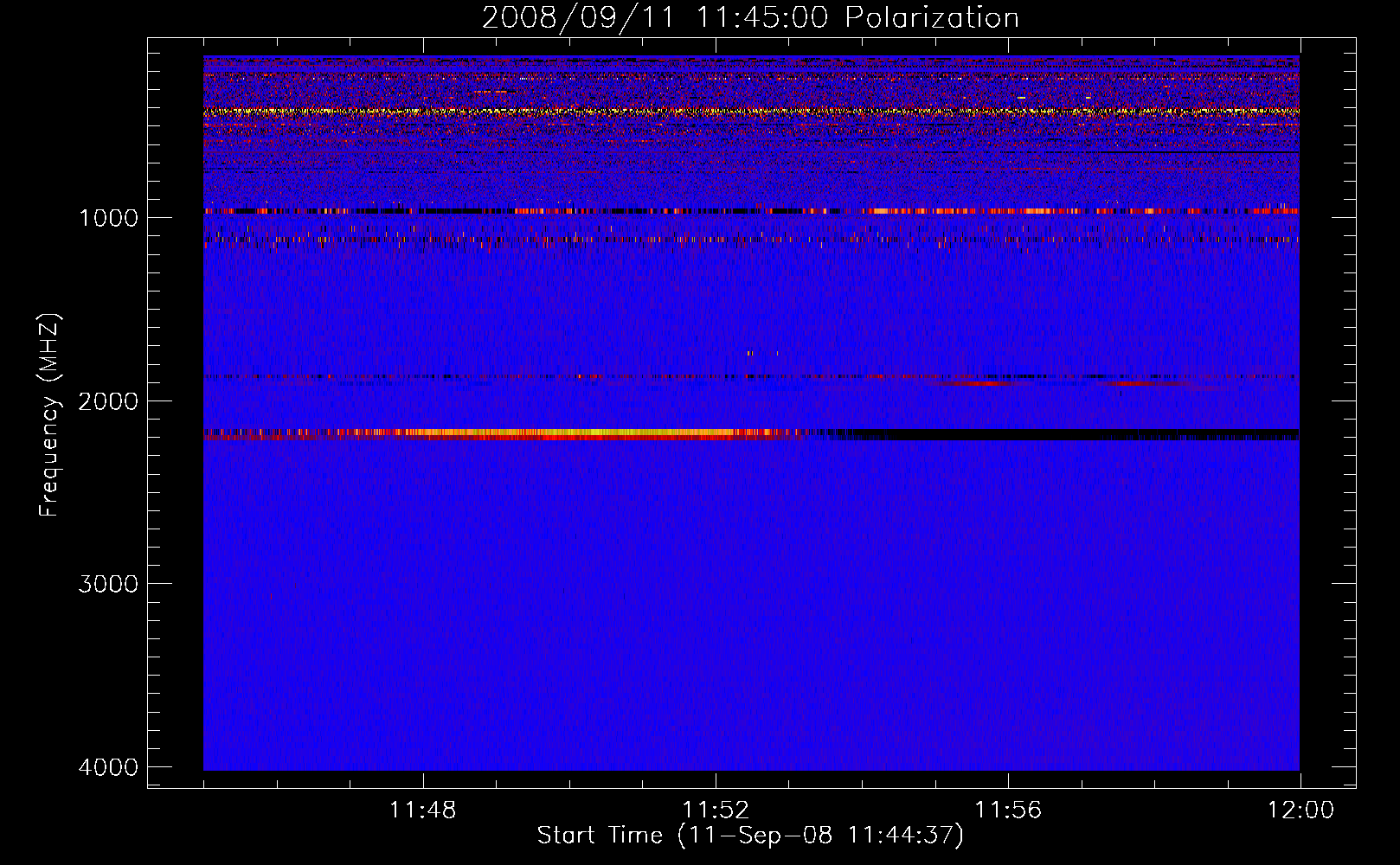
Task: Click the yellow noisy band near 400 MHz
Action: point(751,112)
